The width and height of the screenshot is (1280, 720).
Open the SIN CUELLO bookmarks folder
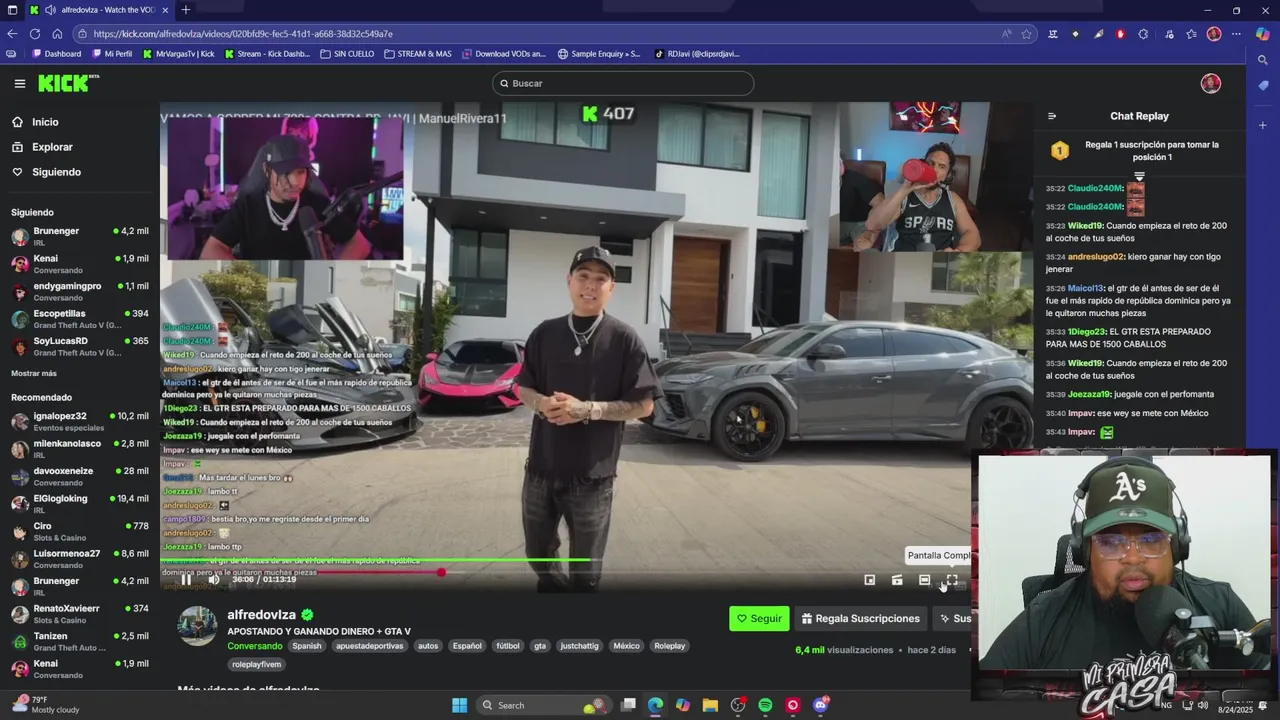pos(347,54)
